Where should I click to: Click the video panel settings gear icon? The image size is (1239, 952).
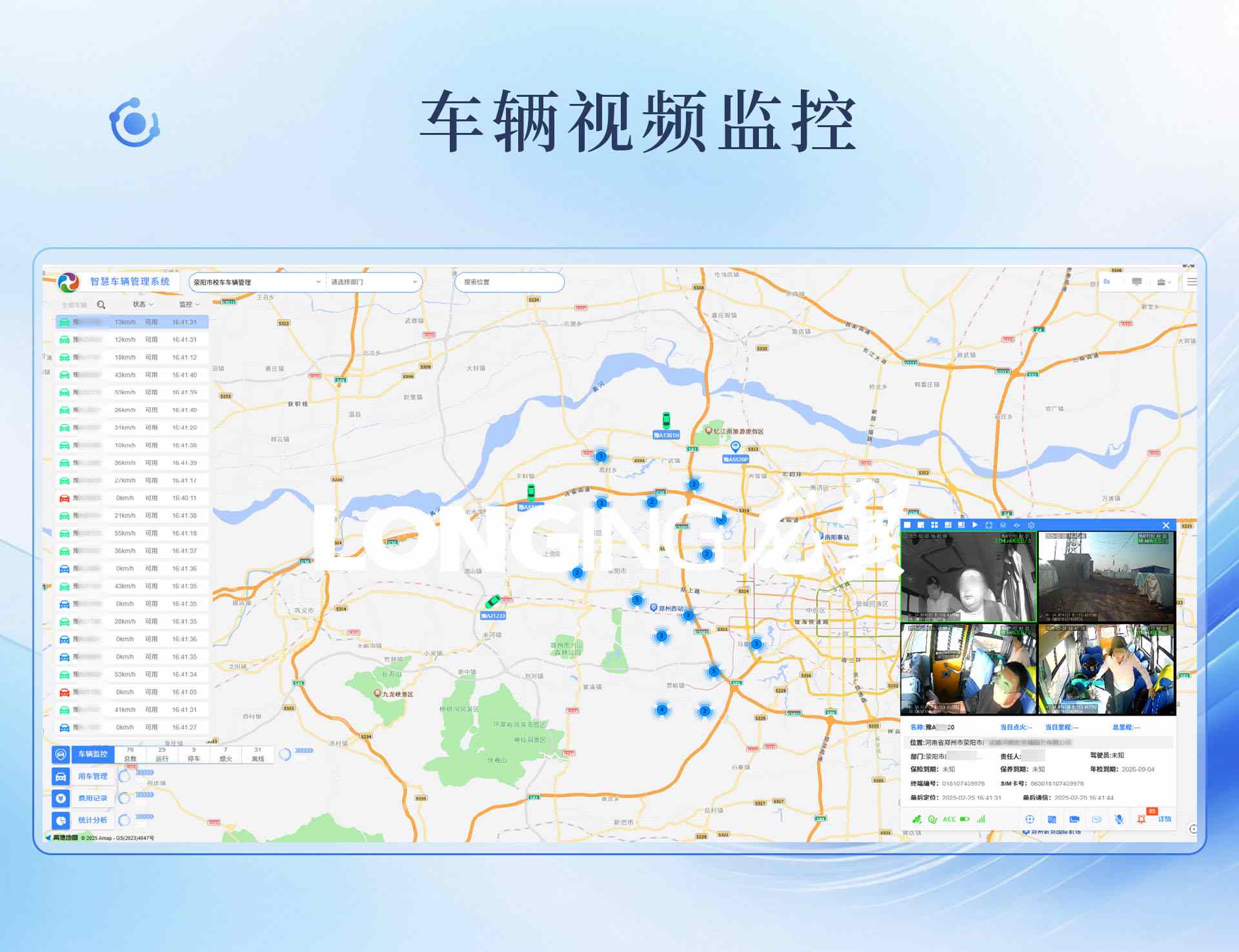(x=1031, y=525)
